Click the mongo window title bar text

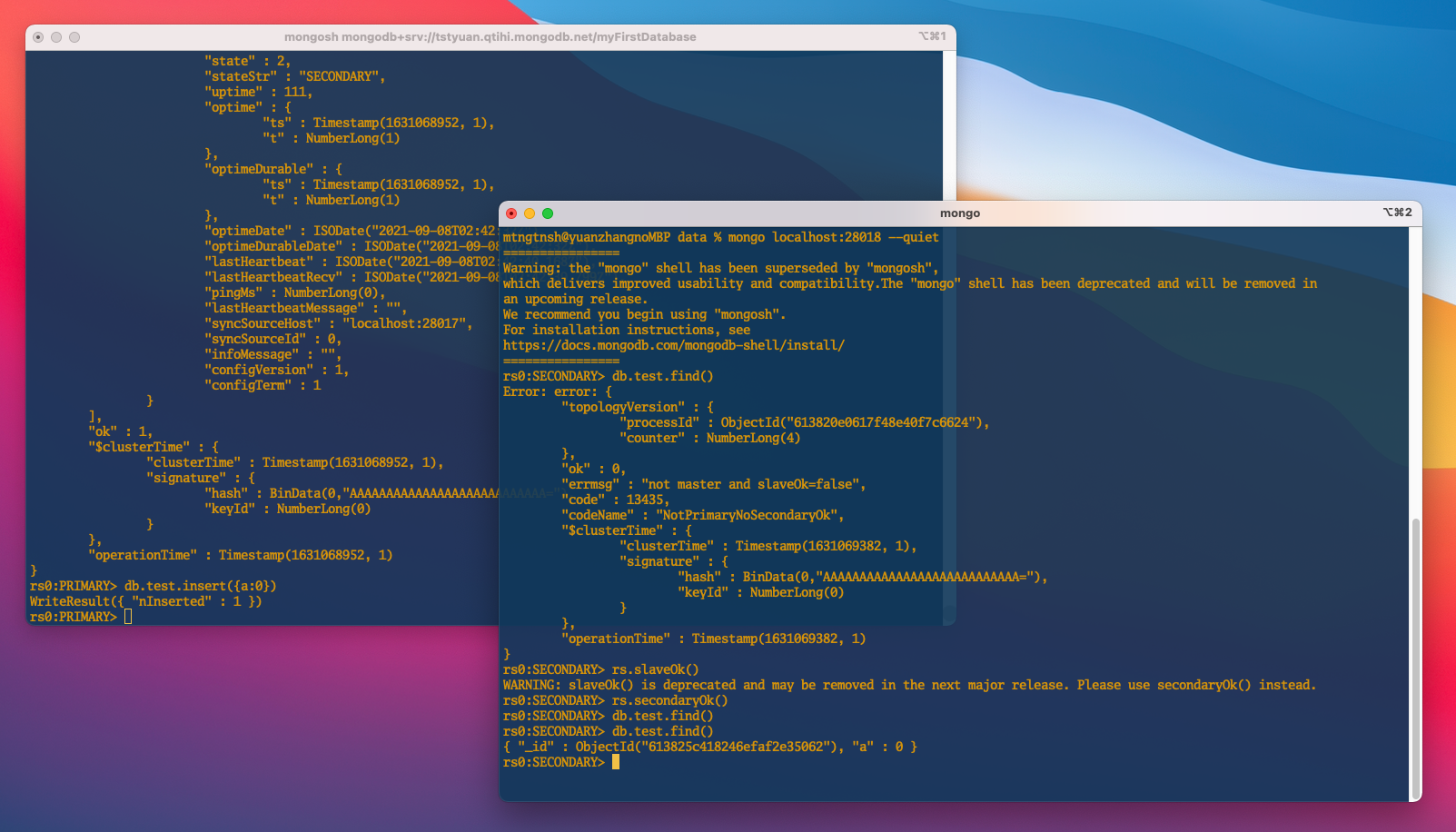[x=960, y=213]
